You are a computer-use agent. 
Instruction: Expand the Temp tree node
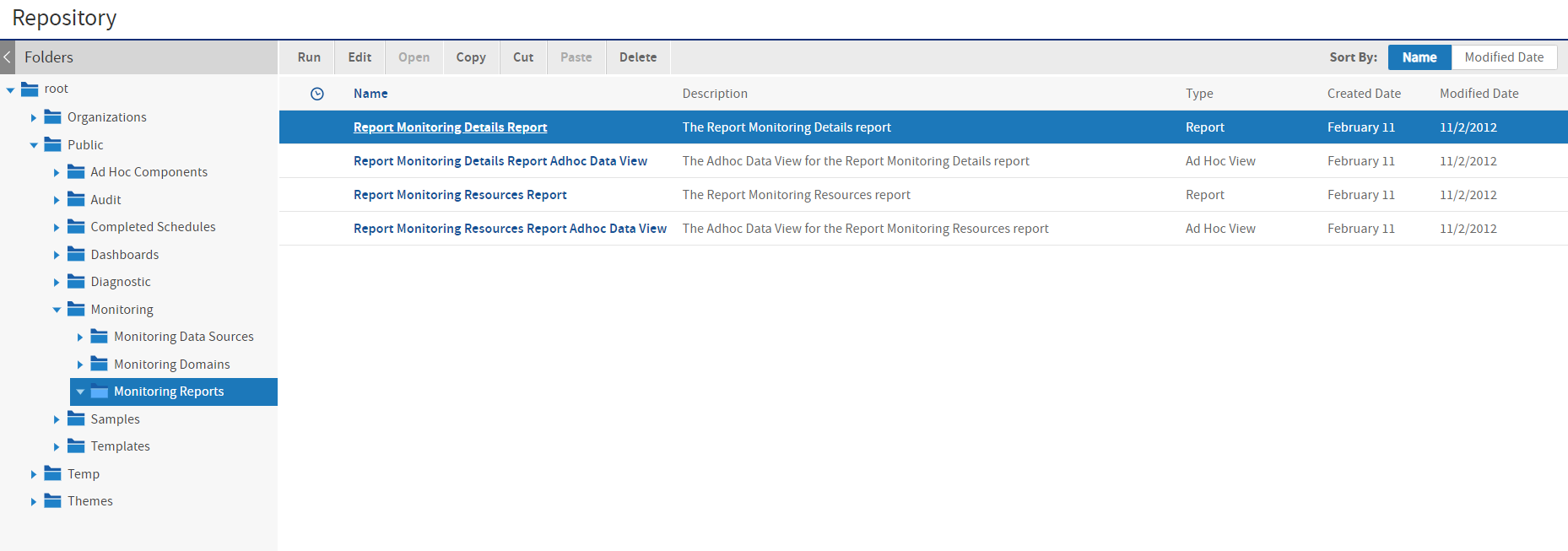click(x=34, y=474)
